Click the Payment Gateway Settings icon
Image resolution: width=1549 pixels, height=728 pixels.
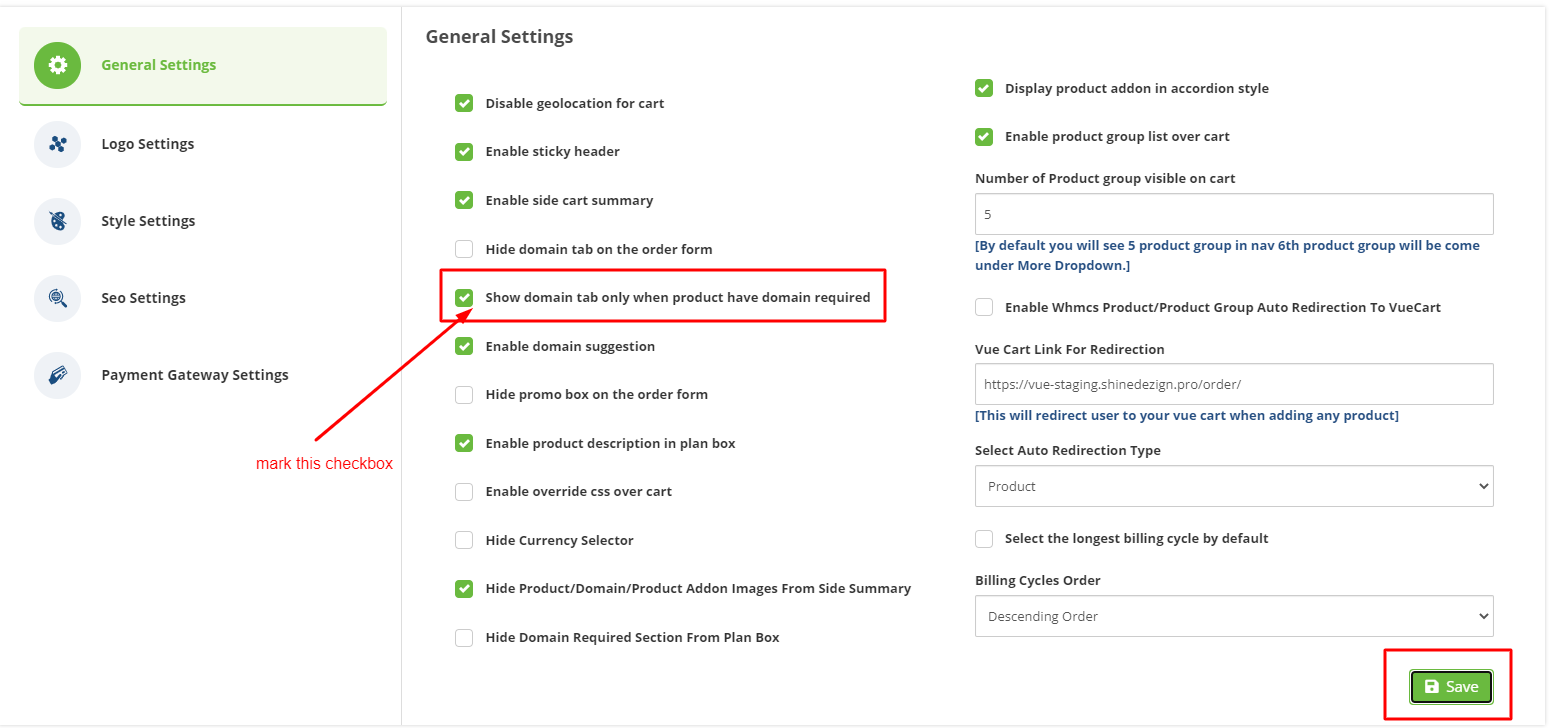pyautogui.click(x=57, y=375)
